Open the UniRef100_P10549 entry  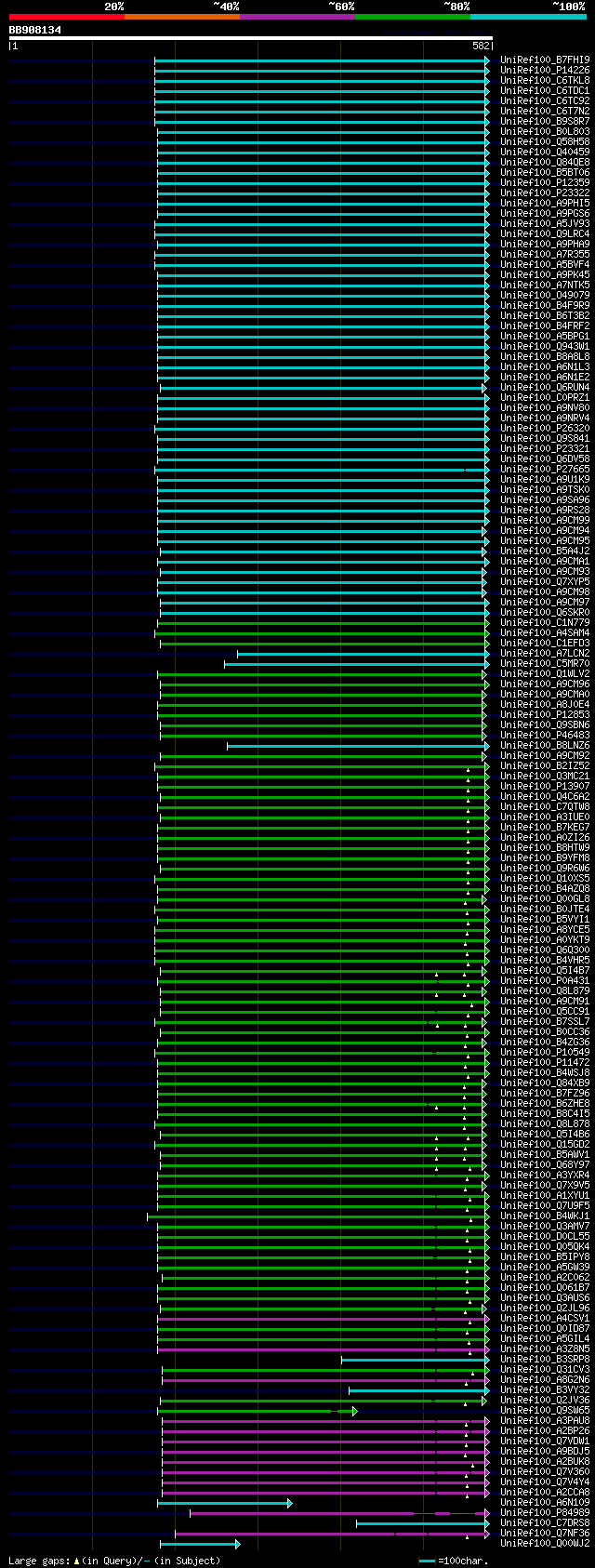pyautogui.click(x=545, y=1052)
